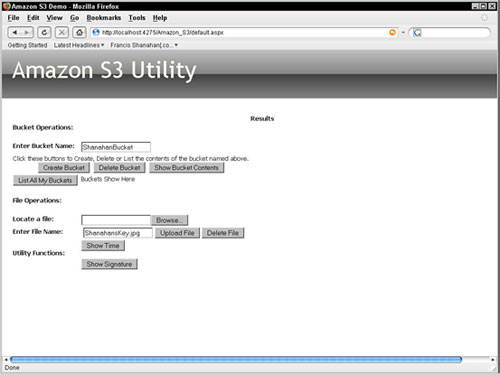This screenshot has width=500, height=375.
Task: Click the Show Time button
Action: point(103,246)
